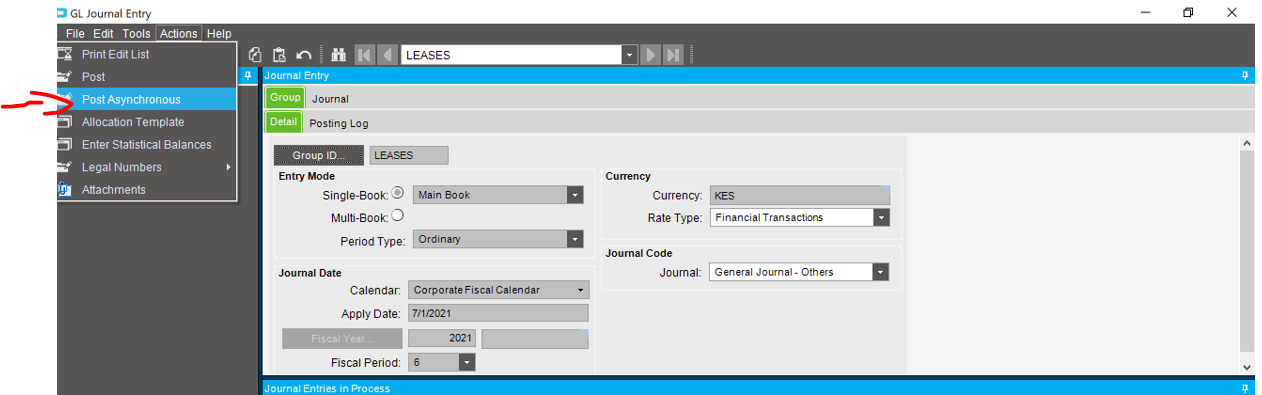Click pin icon left of Journal Entry header

click(249, 75)
